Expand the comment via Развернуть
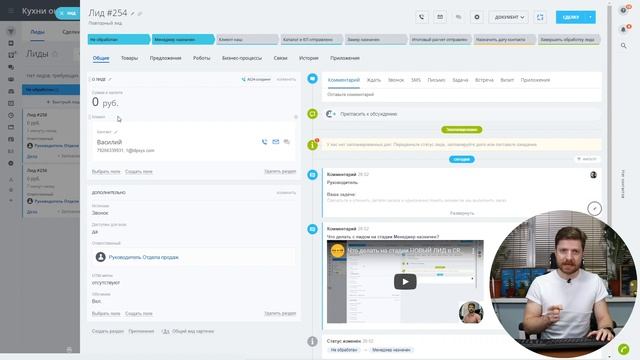Image resolution: width=640 pixels, height=360 pixels. click(x=462, y=213)
